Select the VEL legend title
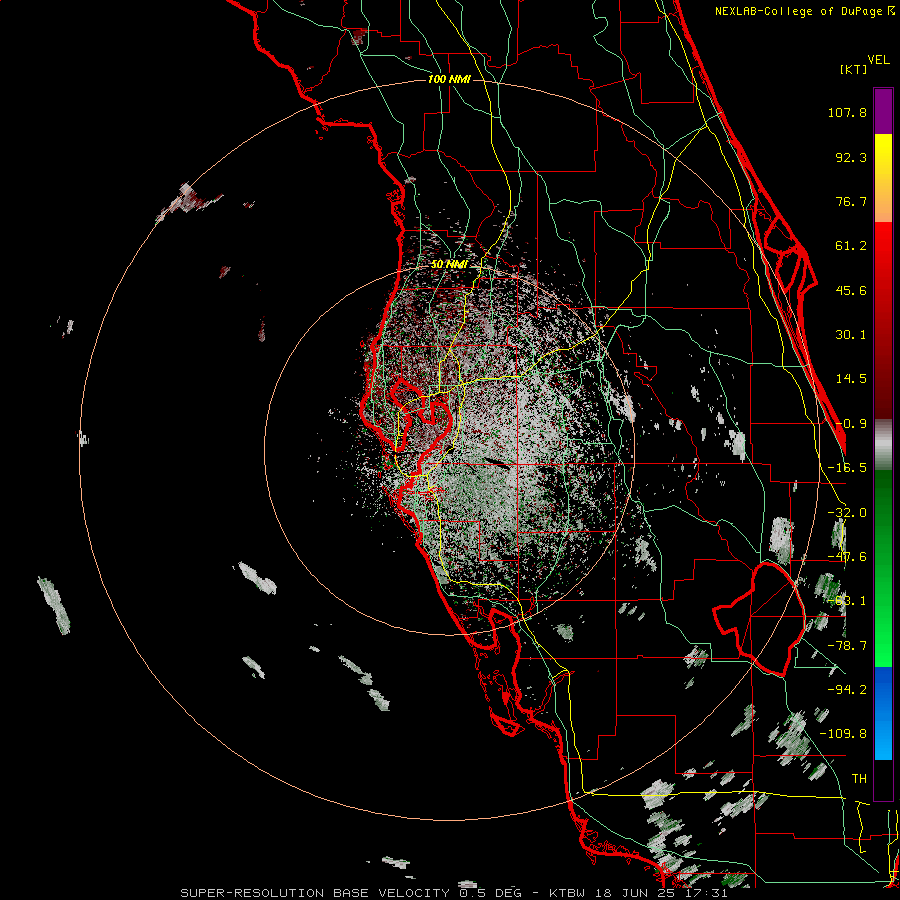The height and width of the screenshot is (900, 900). pos(878,60)
